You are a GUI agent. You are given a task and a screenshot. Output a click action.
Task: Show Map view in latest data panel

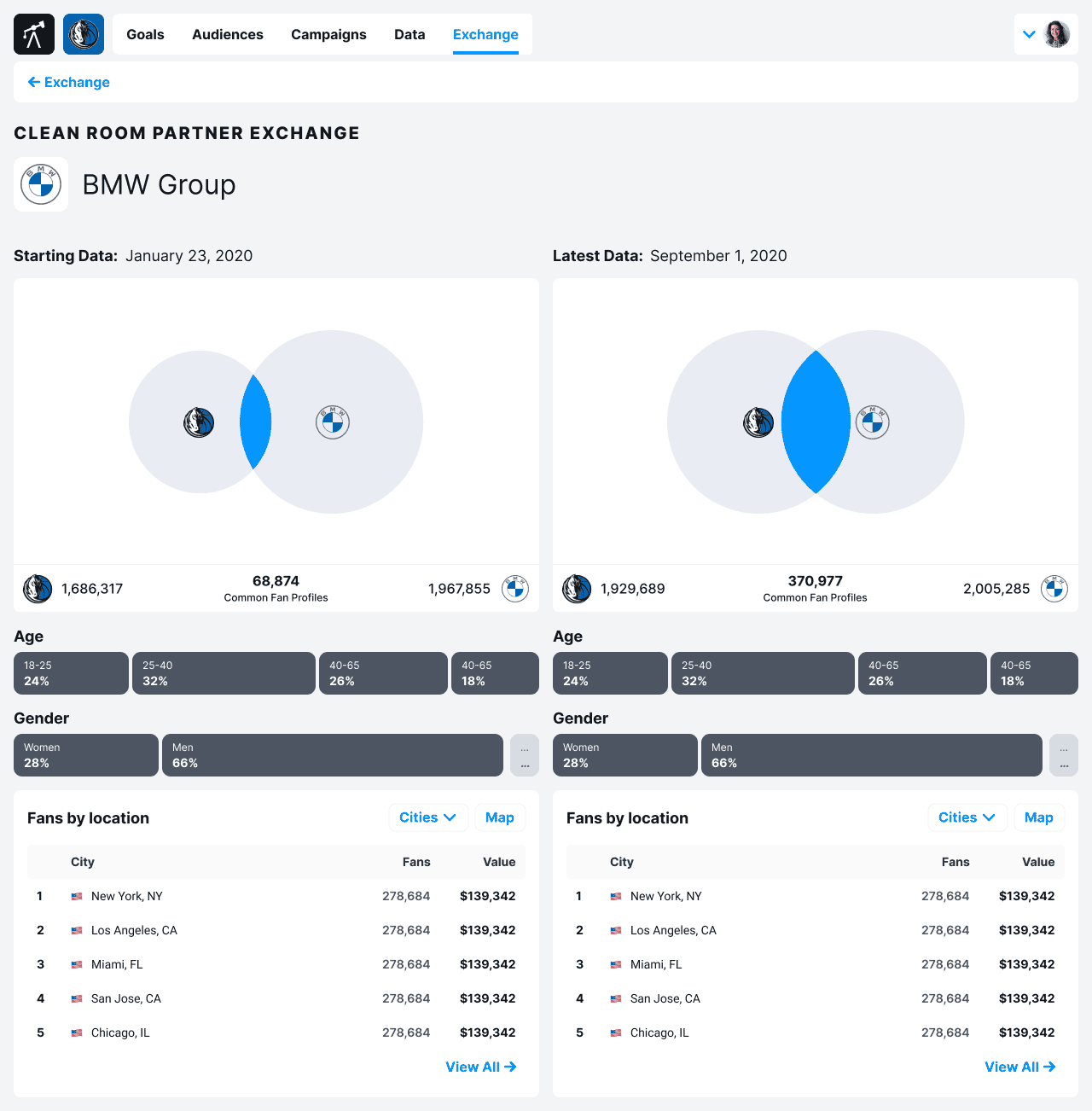coord(1038,817)
